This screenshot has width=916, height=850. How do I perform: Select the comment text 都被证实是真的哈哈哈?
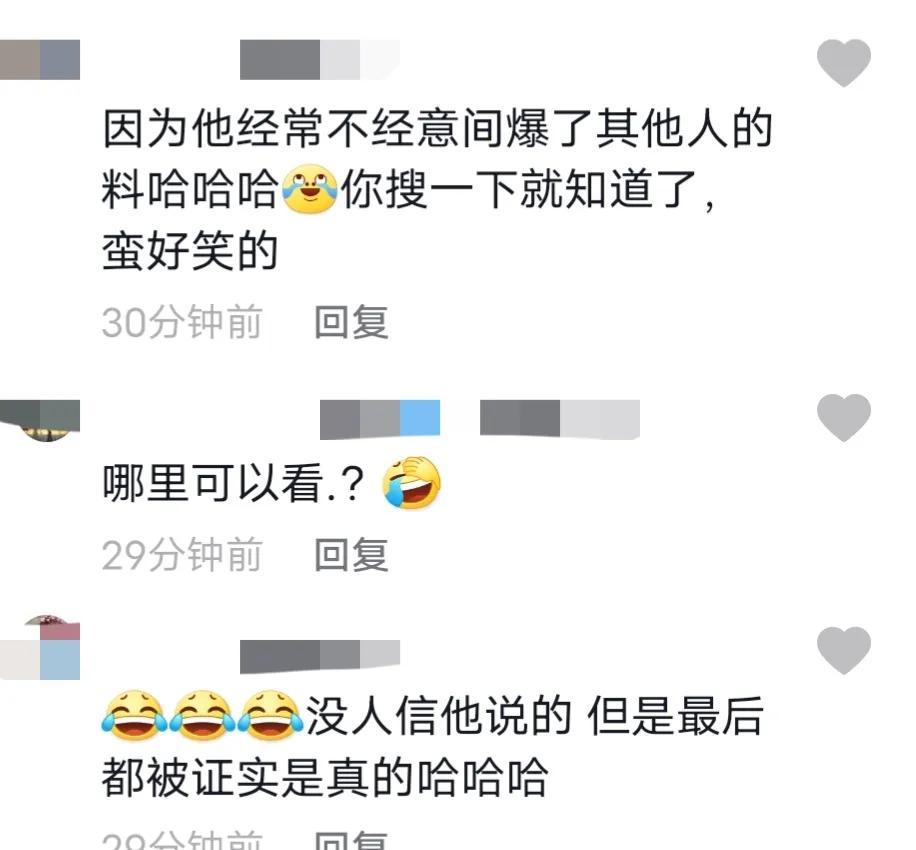(324, 778)
